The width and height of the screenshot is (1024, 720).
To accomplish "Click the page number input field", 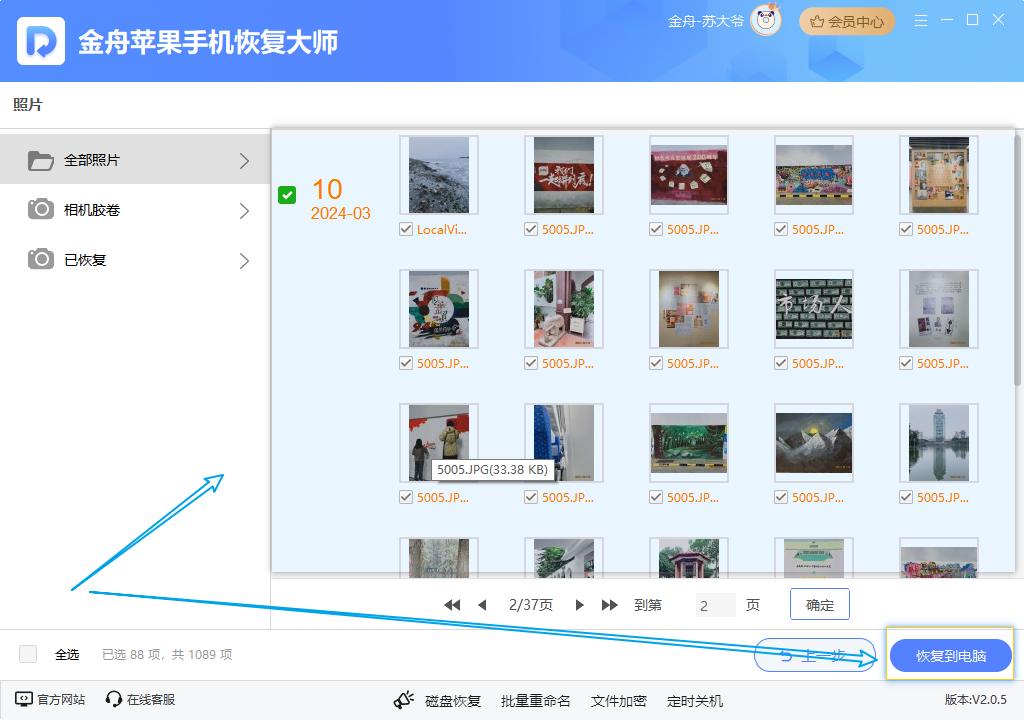I will click(x=715, y=605).
